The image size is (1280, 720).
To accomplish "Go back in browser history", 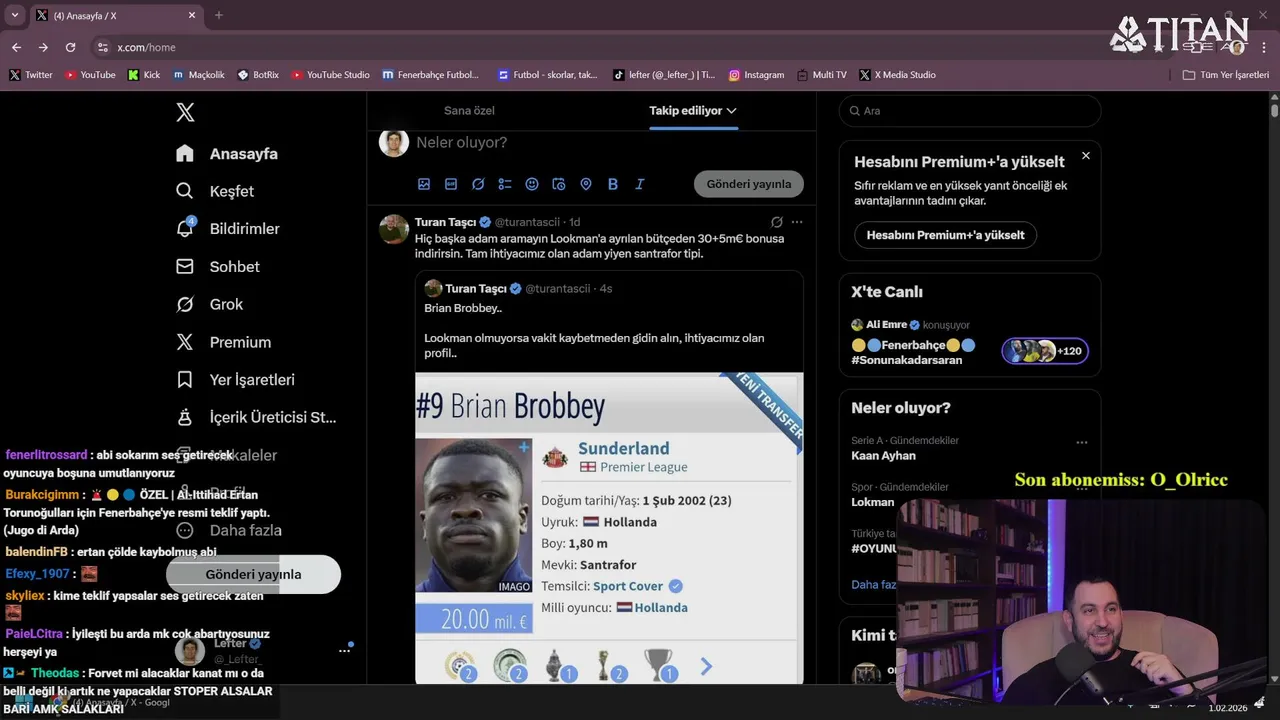I will tap(16, 47).
